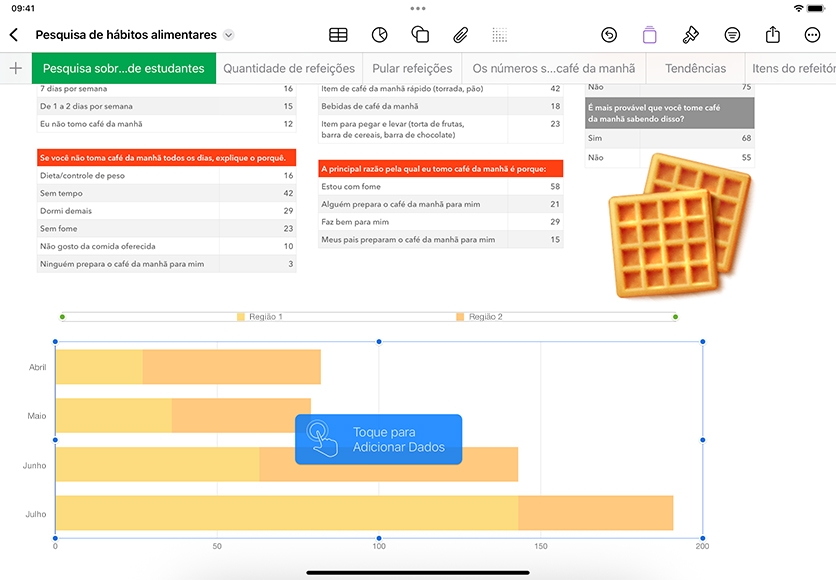Screen dimensions: 836x580
Task: Tap the purple paste clipboard icon
Action: click(649, 35)
